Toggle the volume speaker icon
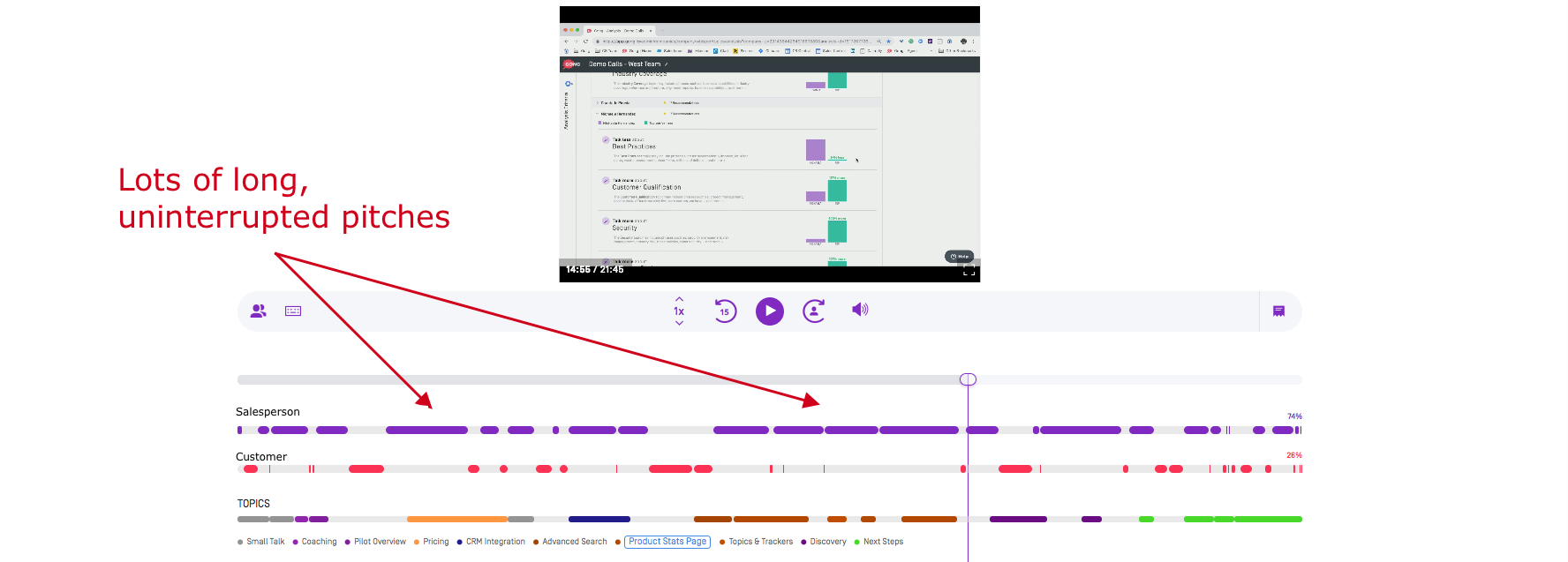 (x=860, y=310)
